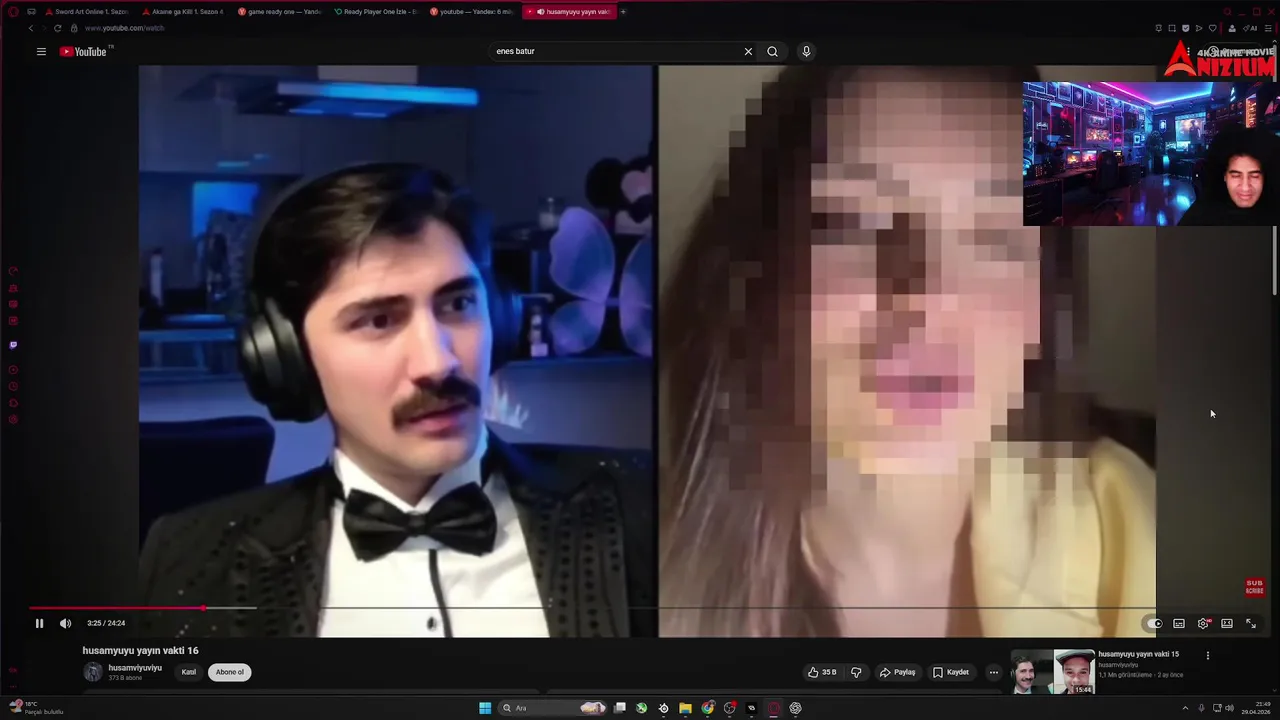This screenshot has width=1280, height=720.
Task: Open the Opera GX icon in the taskbar
Action: (x=774, y=708)
